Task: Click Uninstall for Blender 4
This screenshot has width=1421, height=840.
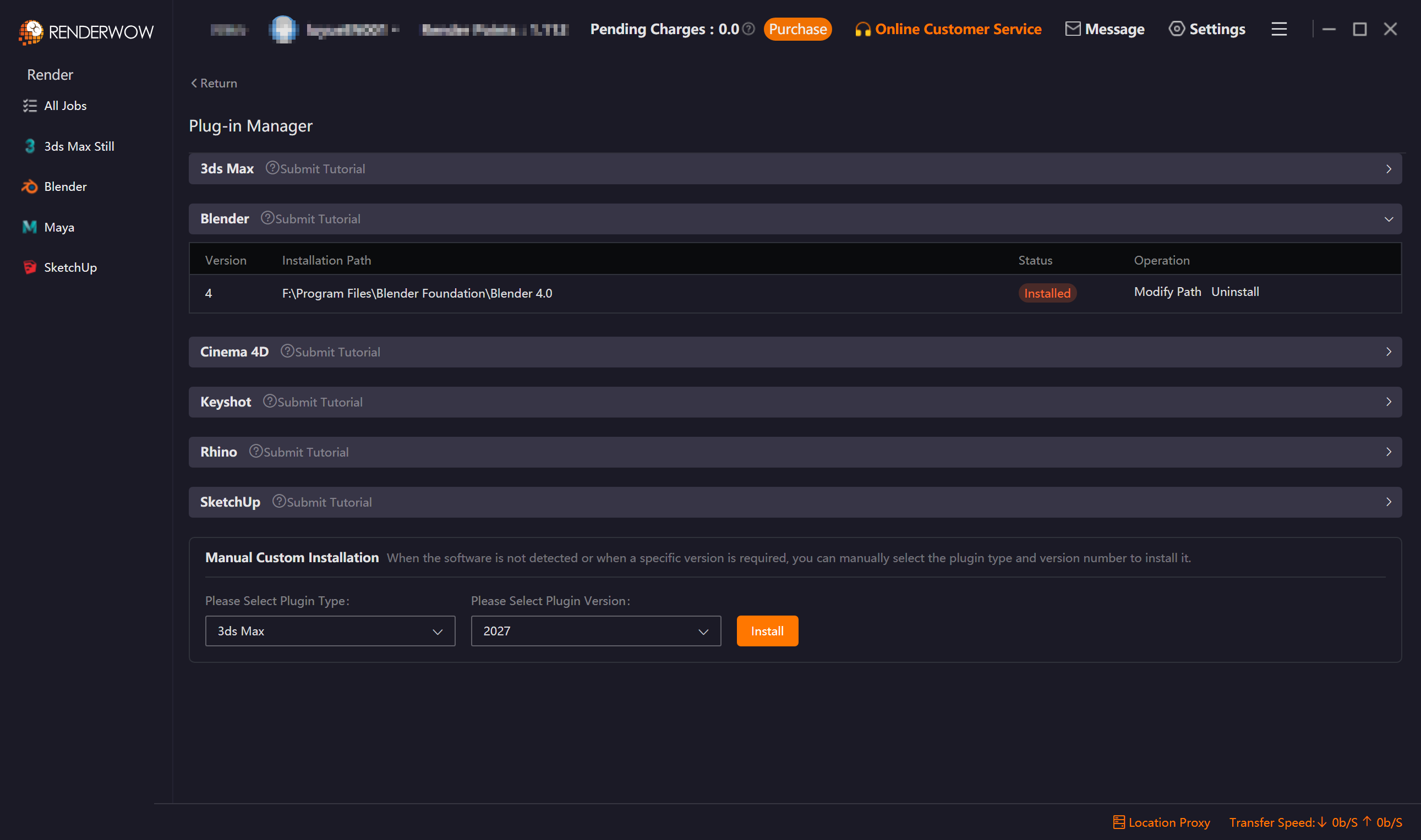Action: click(x=1235, y=292)
